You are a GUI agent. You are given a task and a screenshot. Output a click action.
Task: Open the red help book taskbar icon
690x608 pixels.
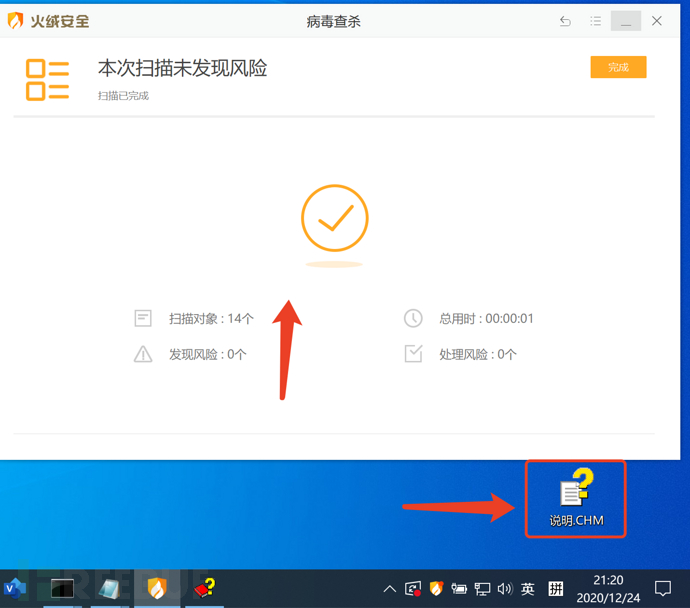[x=205, y=588]
